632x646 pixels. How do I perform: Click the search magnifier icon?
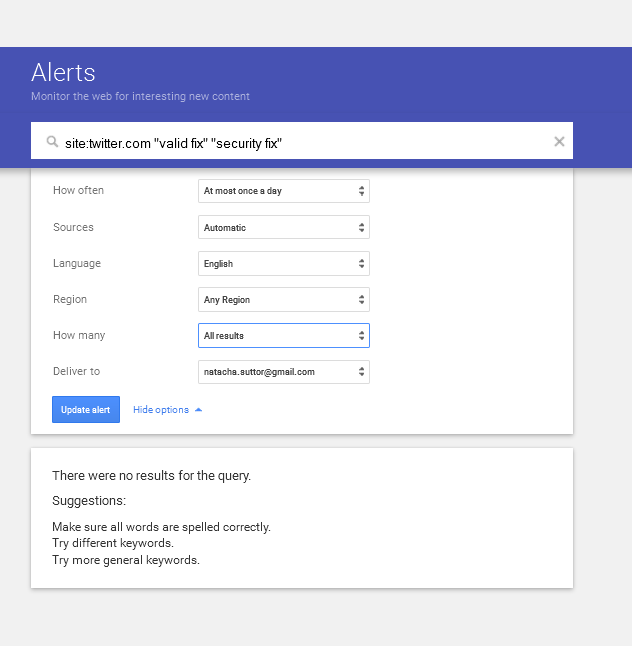tap(52, 142)
